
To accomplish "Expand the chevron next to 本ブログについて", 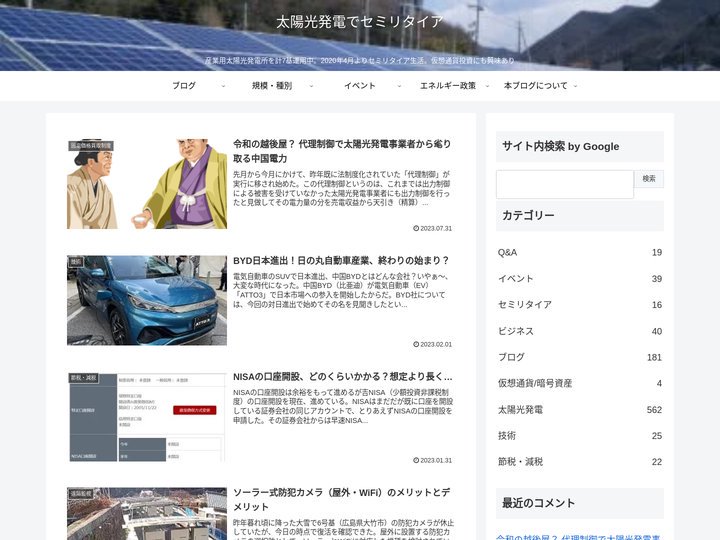I will pyautogui.click(x=575, y=86).
